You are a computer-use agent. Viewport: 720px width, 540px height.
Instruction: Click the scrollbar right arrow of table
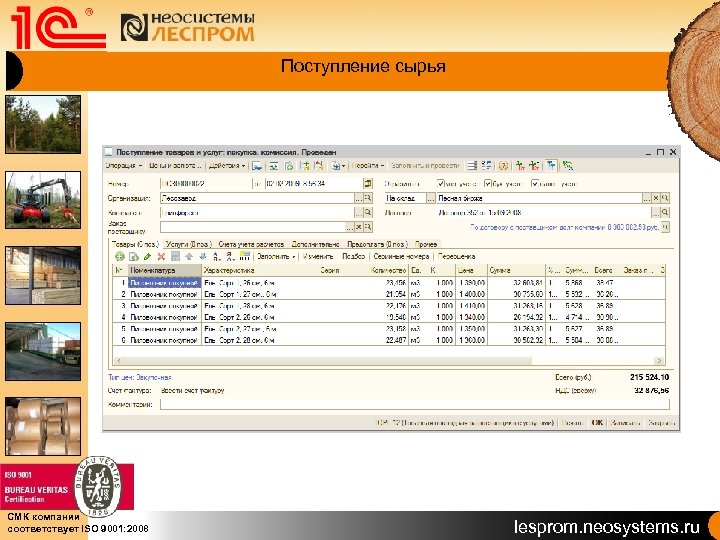[659, 361]
